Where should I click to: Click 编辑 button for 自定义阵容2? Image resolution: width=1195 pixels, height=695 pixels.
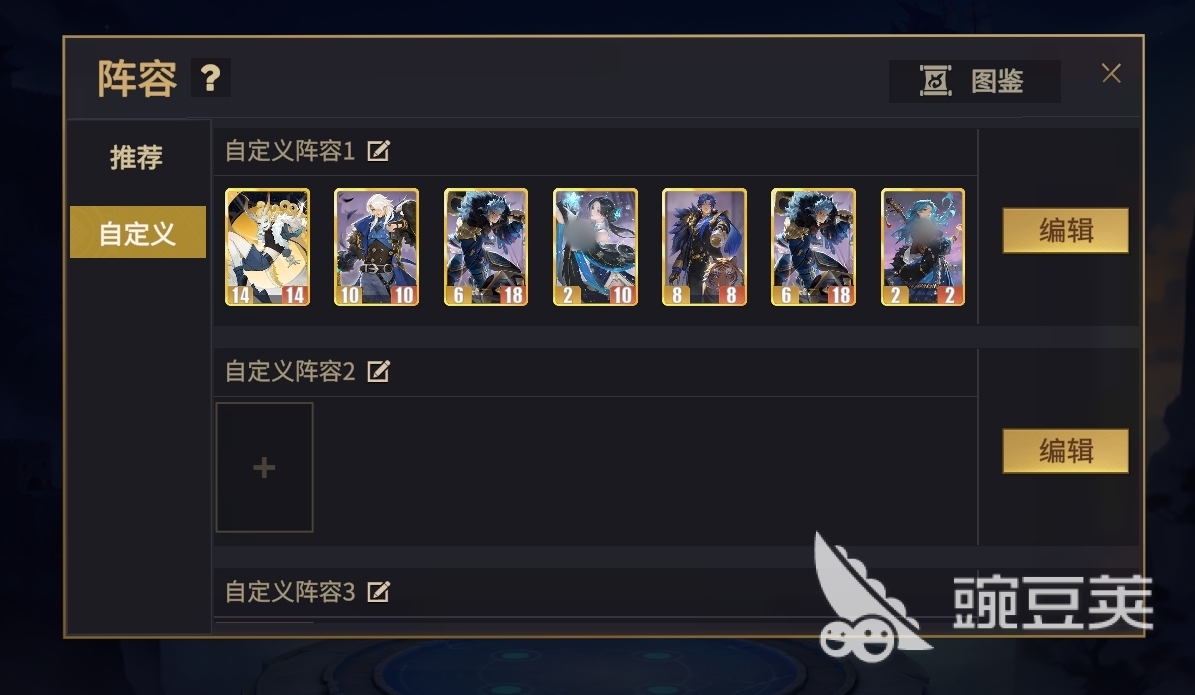pyautogui.click(x=1065, y=450)
